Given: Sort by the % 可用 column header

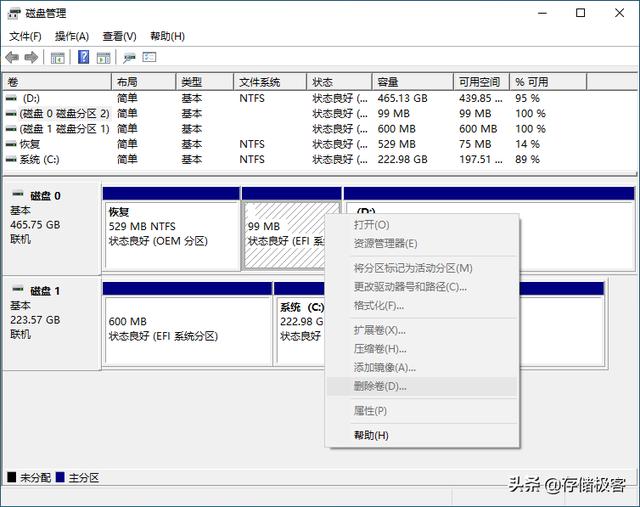Looking at the screenshot, I should tap(548, 82).
